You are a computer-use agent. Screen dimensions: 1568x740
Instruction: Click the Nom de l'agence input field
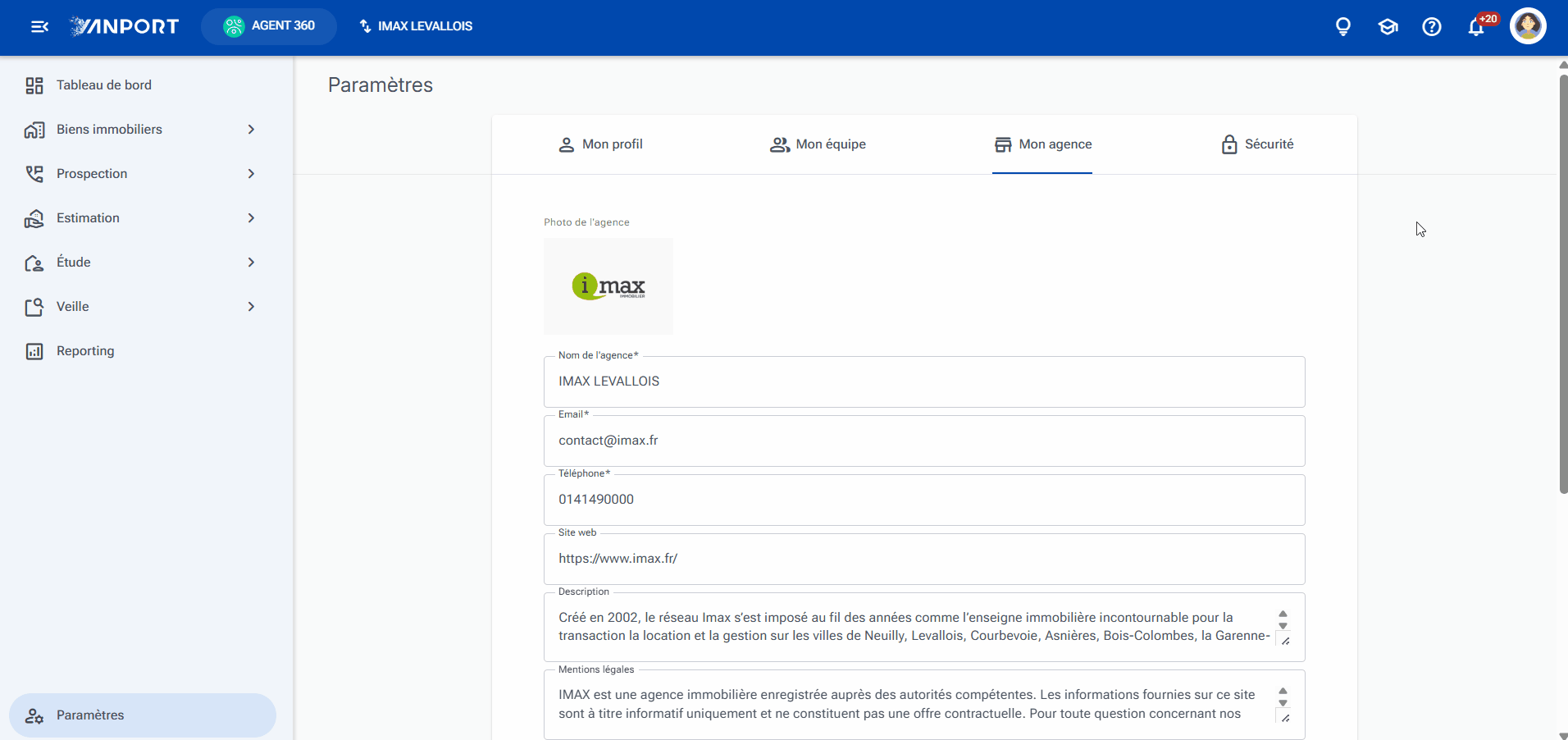pos(924,381)
